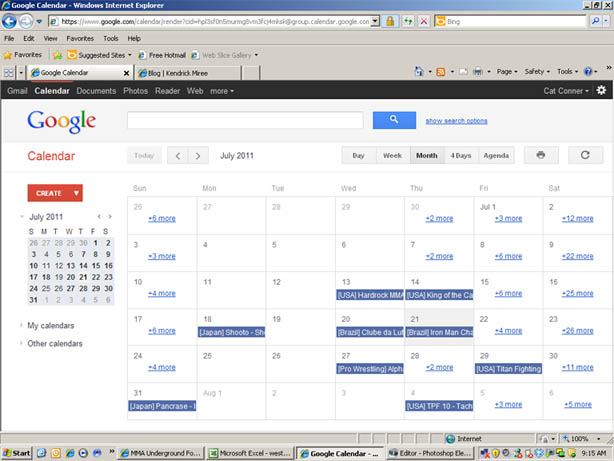Open the Help menu
Viewport: 614px width, 461px height.
click(134, 38)
